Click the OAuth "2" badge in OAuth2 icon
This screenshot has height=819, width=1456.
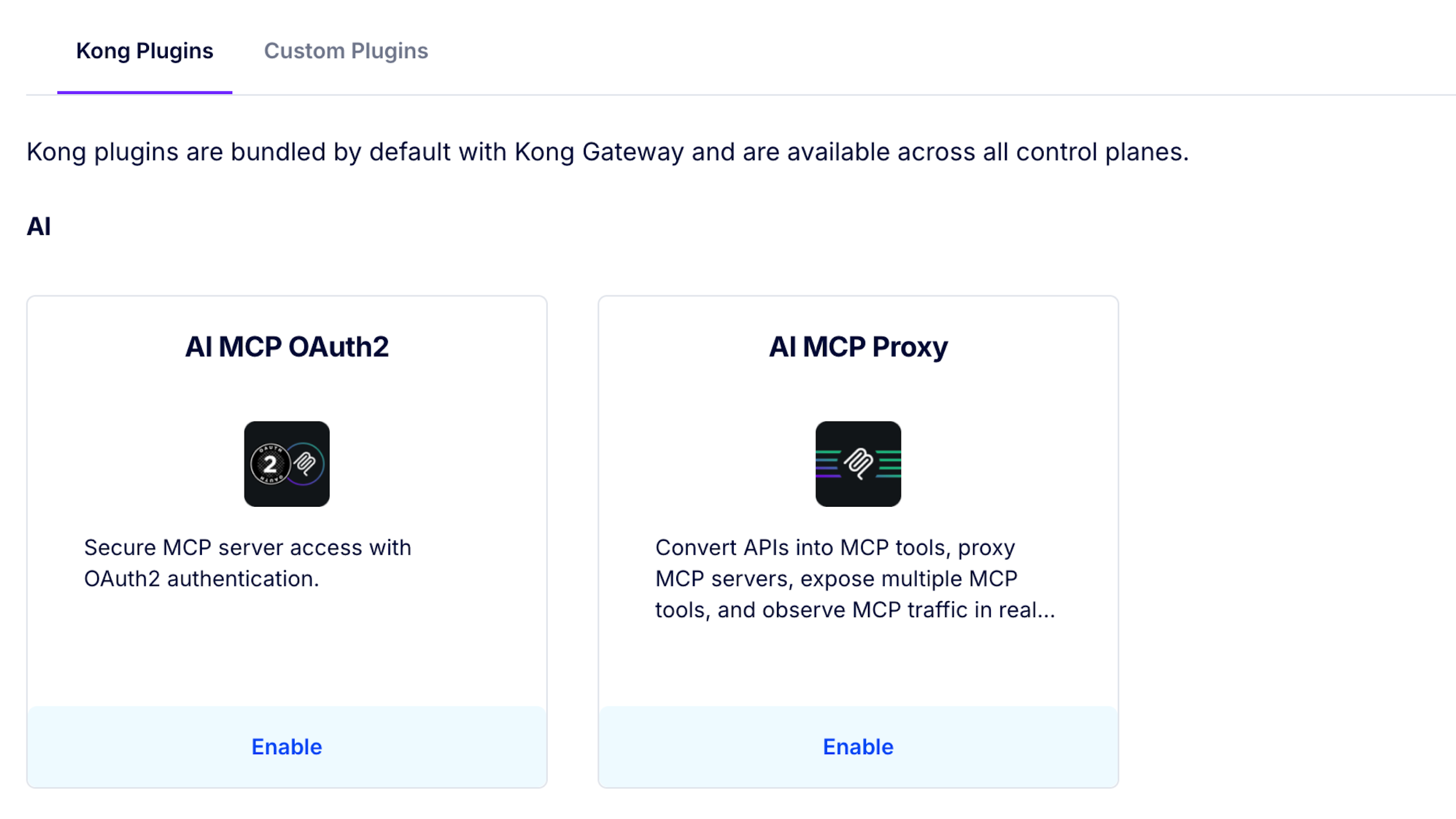point(270,464)
